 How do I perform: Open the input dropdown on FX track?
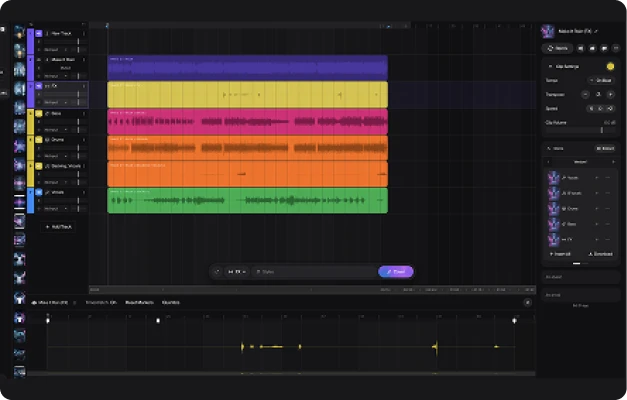(x=56, y=102)
